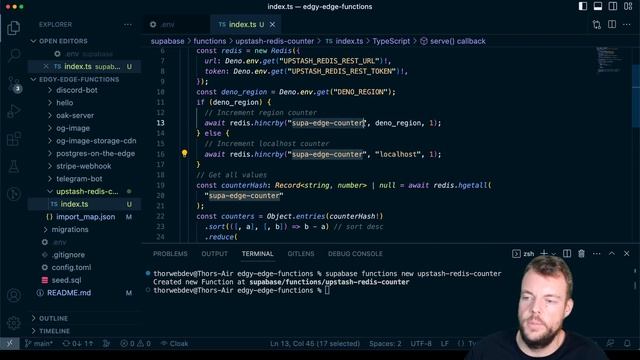Toggle secondary sidebar layout icon
The width and height of the screenshot is (640, 360).
click(x=613, y=6)
